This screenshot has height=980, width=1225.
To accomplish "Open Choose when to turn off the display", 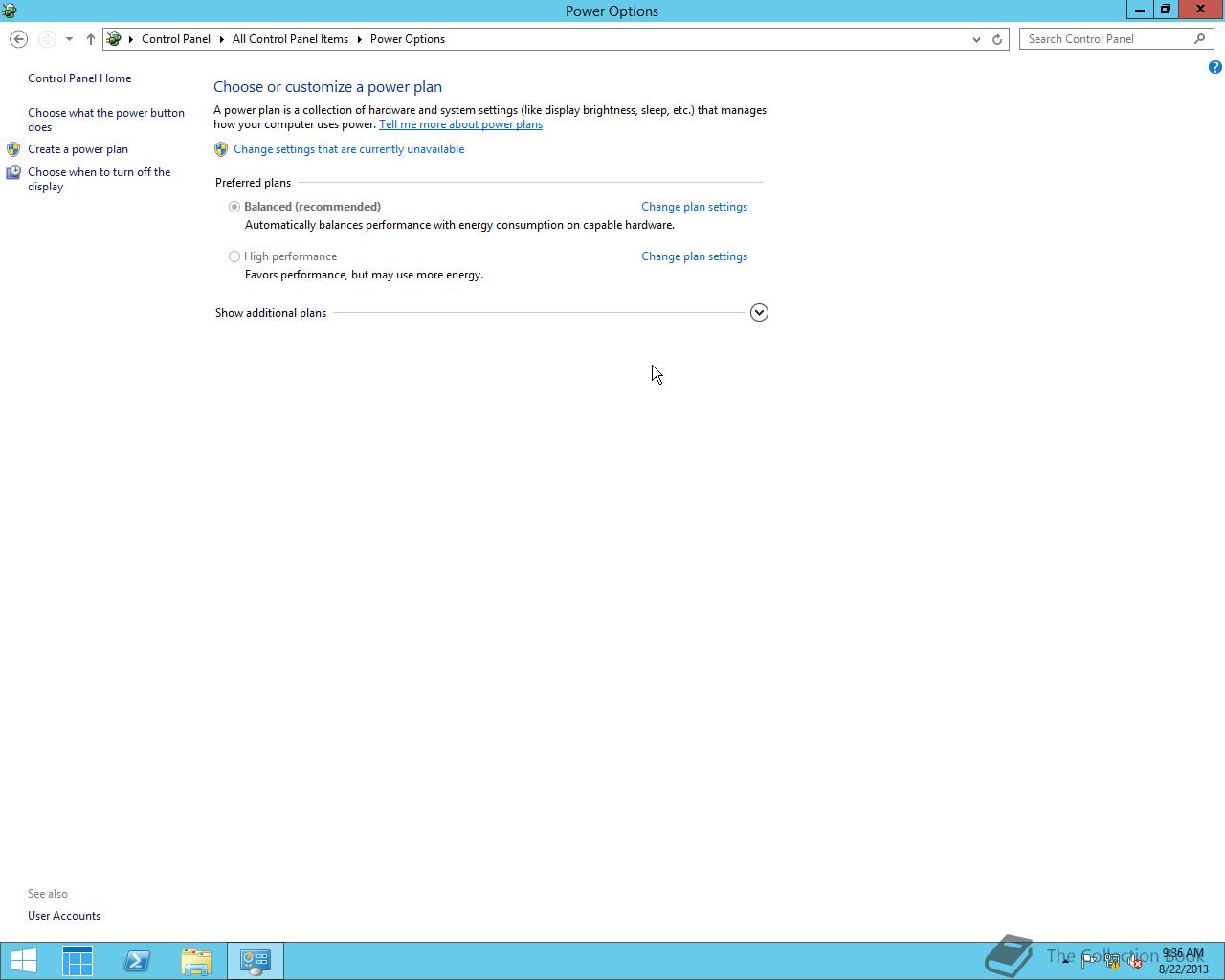I will [x=100, y=179].
